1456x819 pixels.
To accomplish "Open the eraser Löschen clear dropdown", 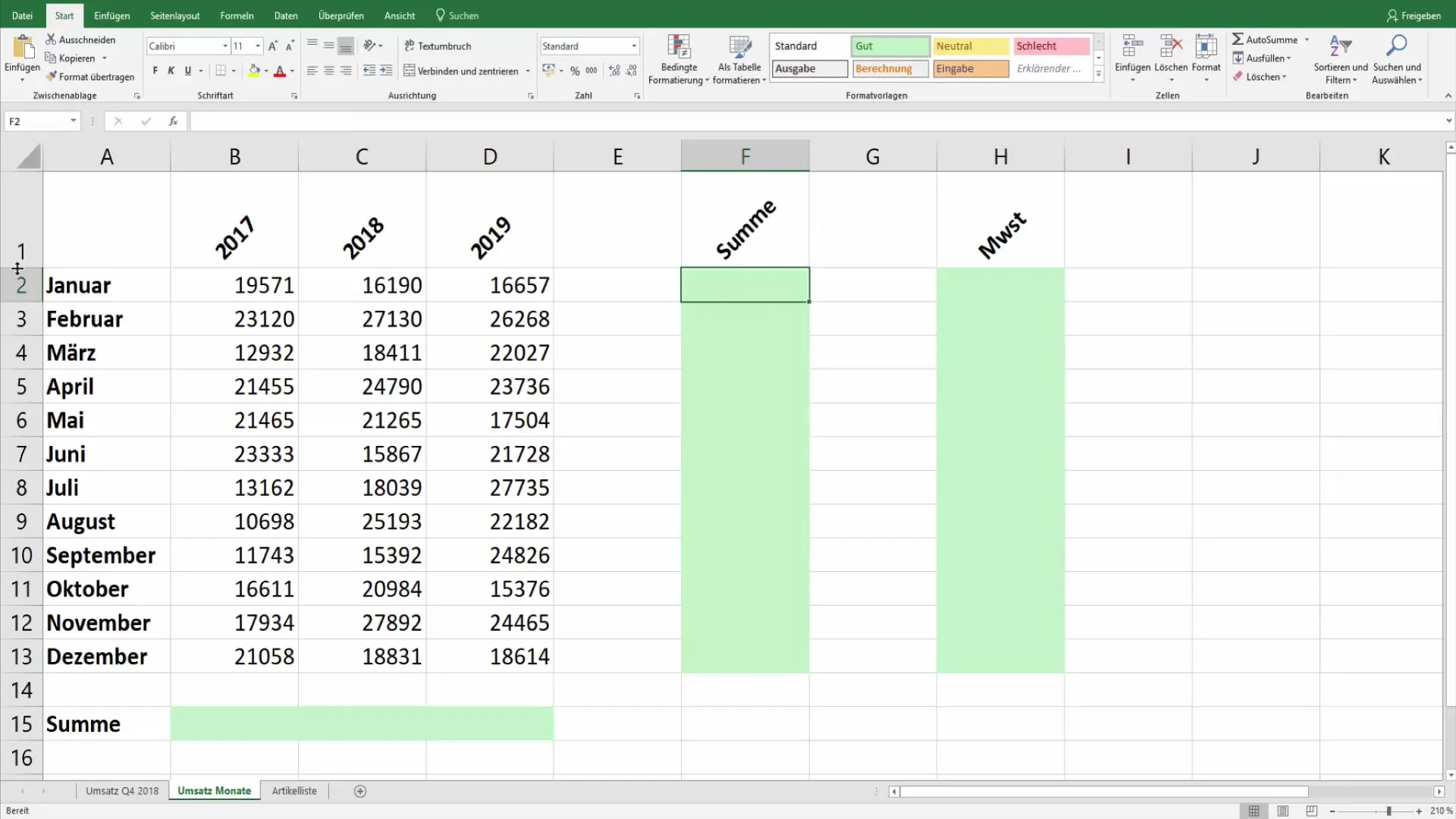I will pos(1260,77).
